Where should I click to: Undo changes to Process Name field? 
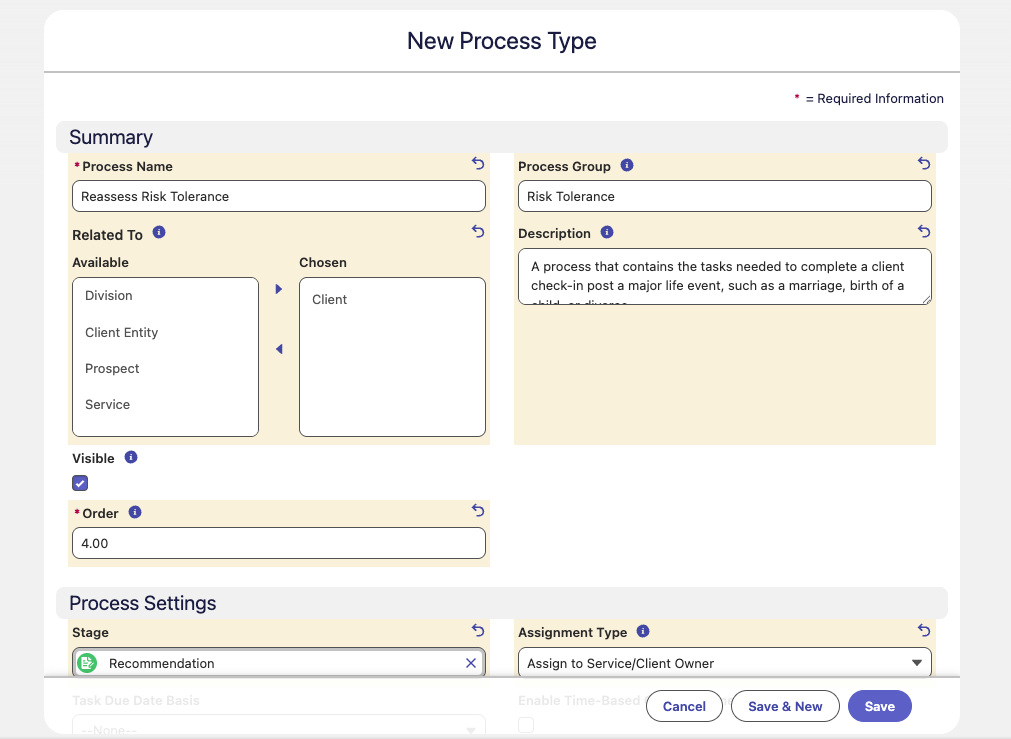point(478,163)
